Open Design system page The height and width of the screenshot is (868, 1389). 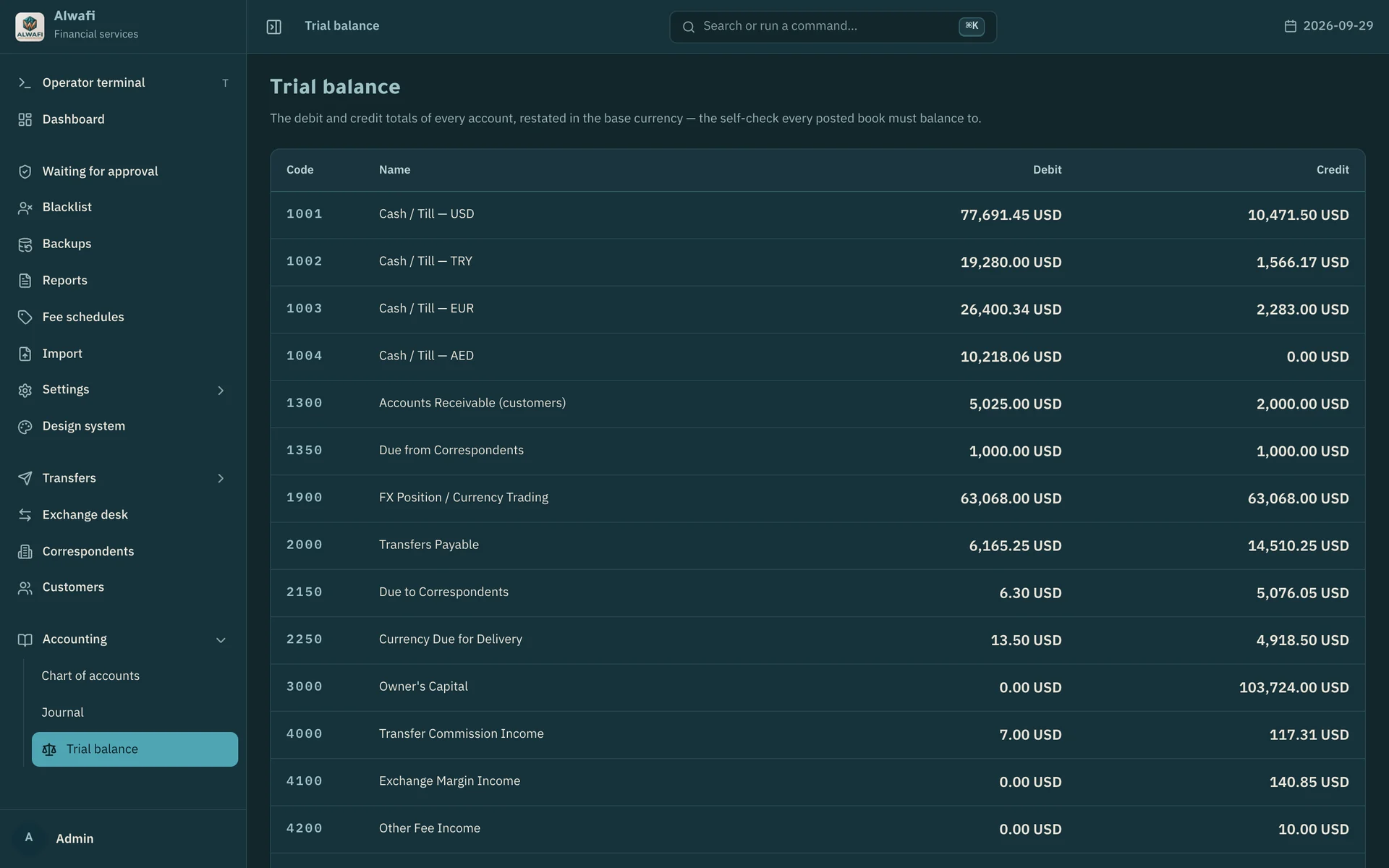[x=123, y=426]
